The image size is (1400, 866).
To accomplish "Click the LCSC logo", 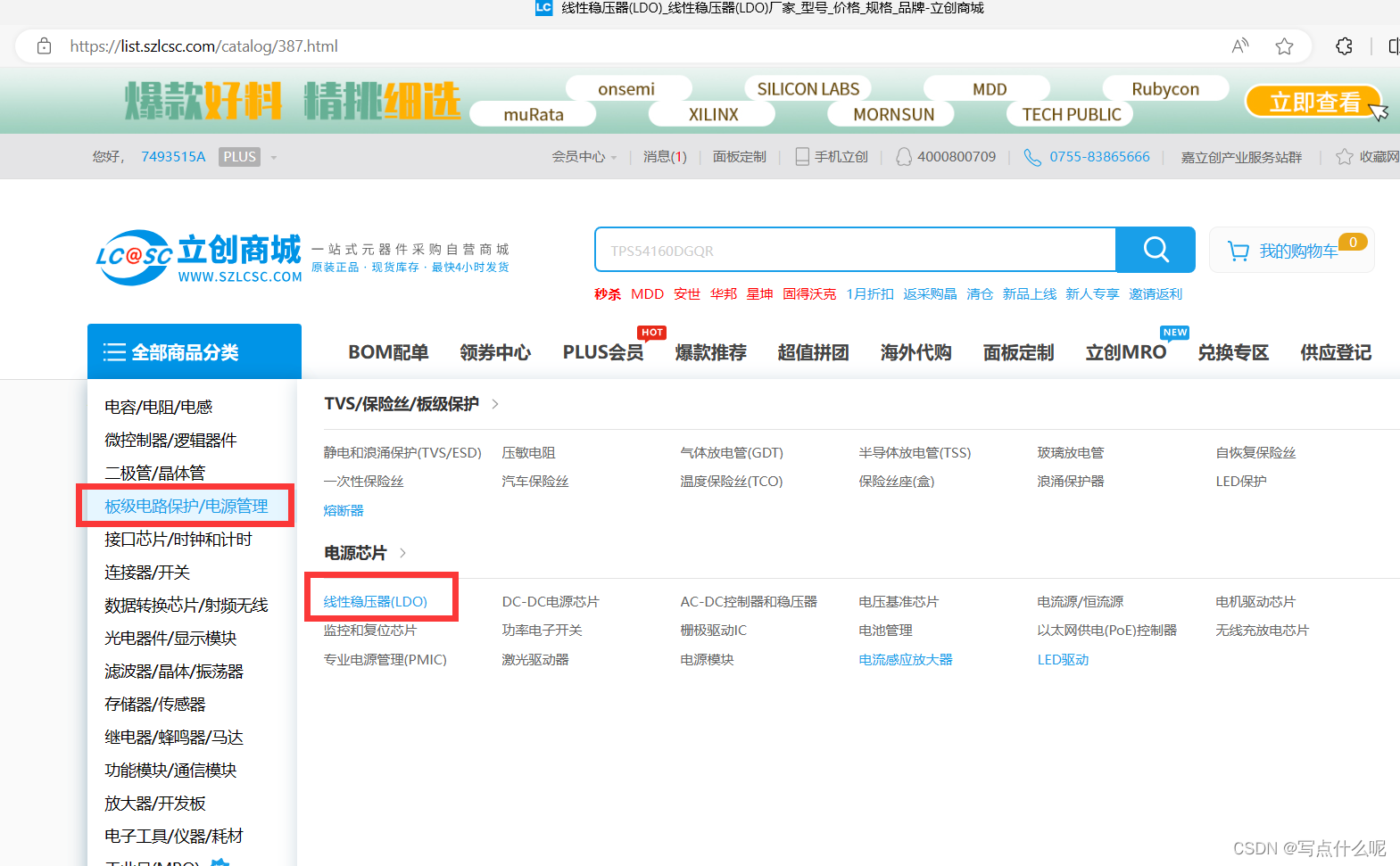I will point(199,258).
